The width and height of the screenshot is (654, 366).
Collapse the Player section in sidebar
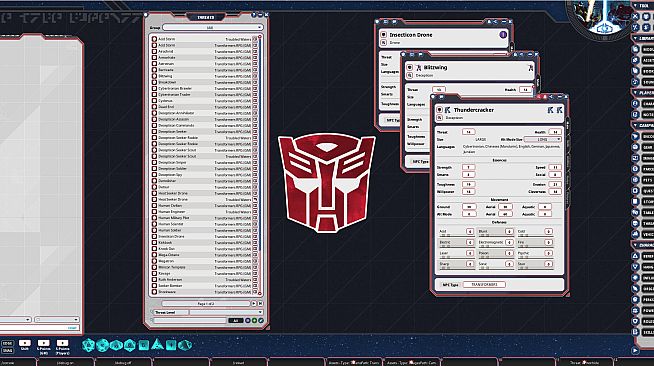click(635, 93)
